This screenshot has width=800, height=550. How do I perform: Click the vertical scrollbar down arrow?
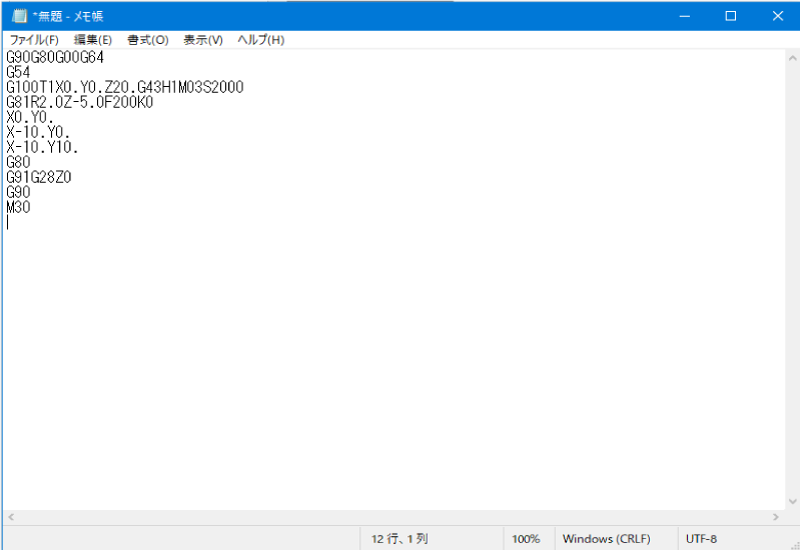791,500
